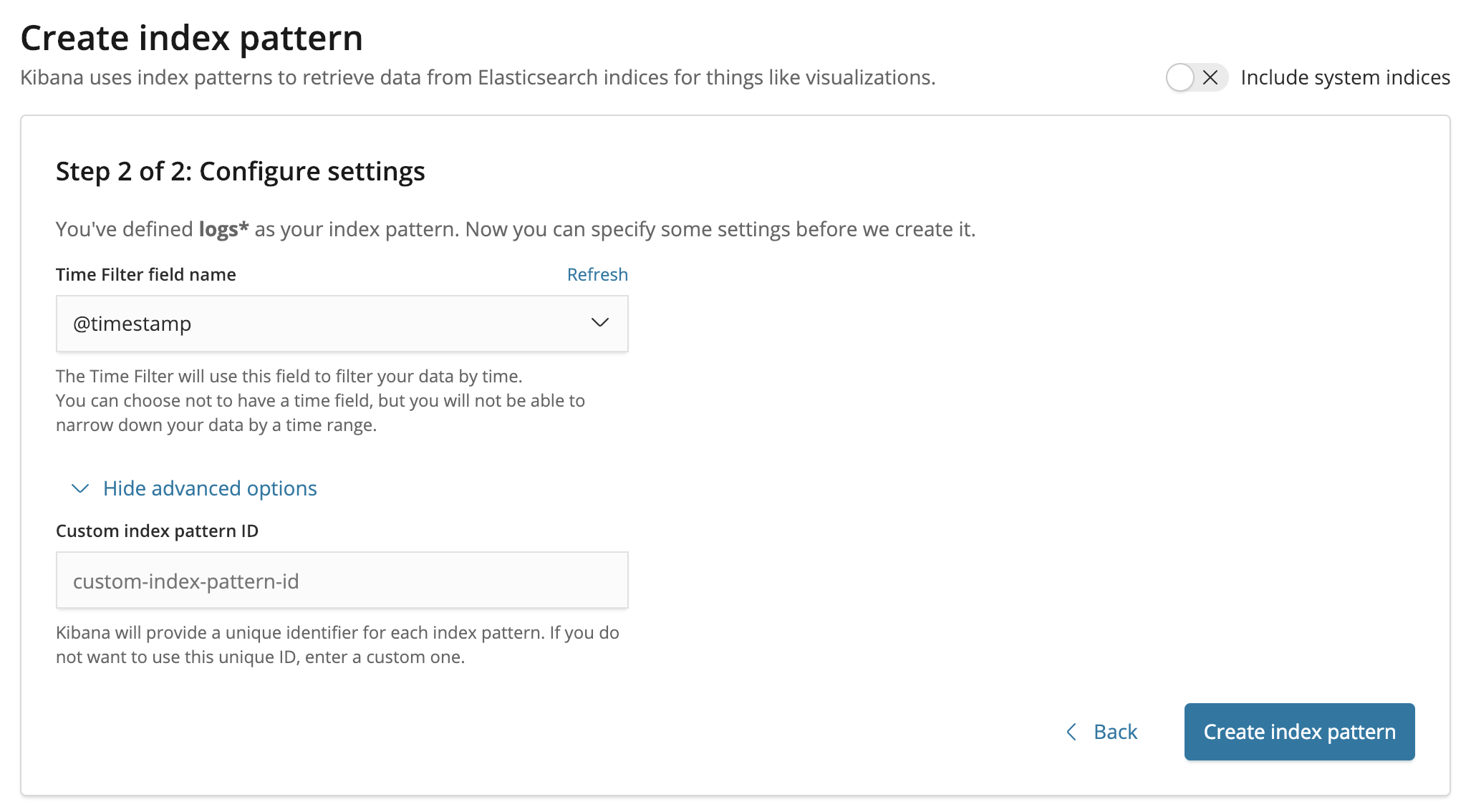Click the Refresh link
The width and height of the screenshot is (1471, 812).
coord(597,274)
